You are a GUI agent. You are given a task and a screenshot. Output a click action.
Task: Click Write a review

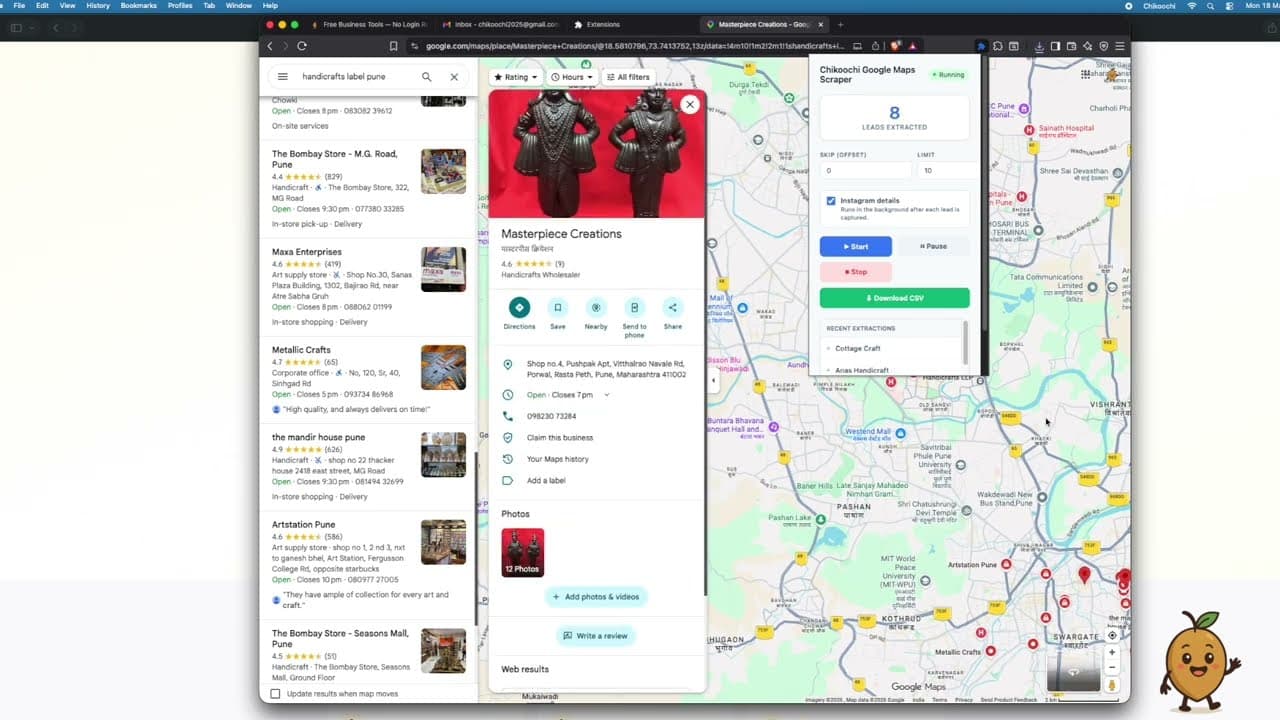[x=596, y=636]
